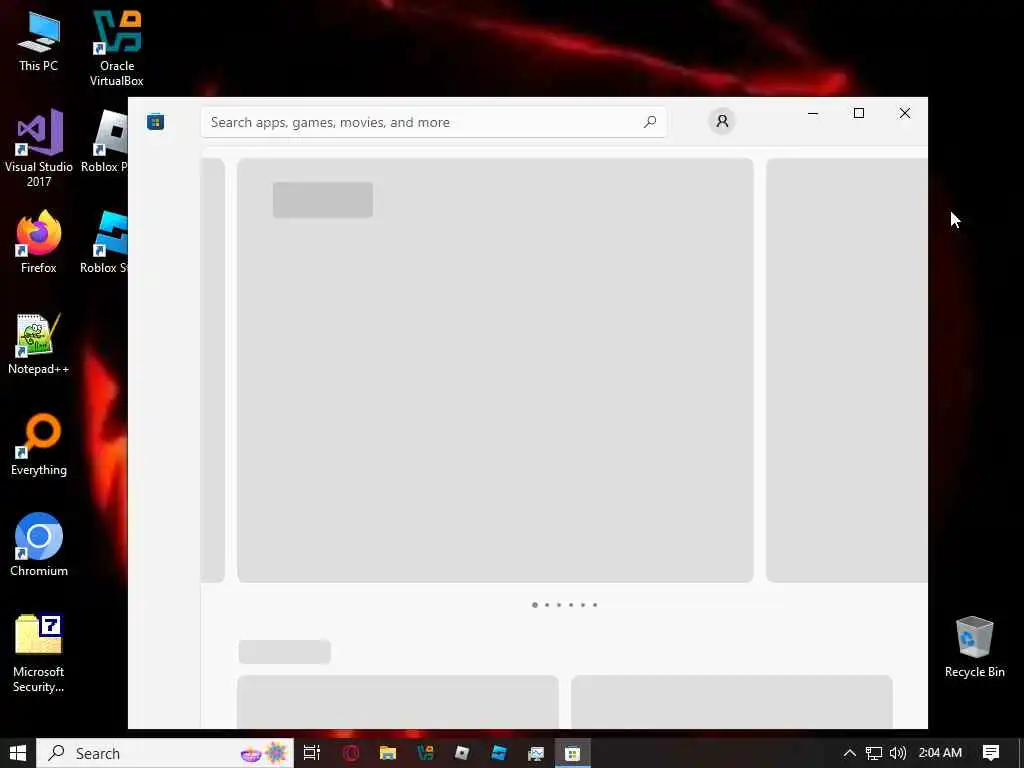Image resolution: width=1024 pixels, height=768 pixels.
Task: Open Roblox Studio from taskbar
Action: (499, 753)
